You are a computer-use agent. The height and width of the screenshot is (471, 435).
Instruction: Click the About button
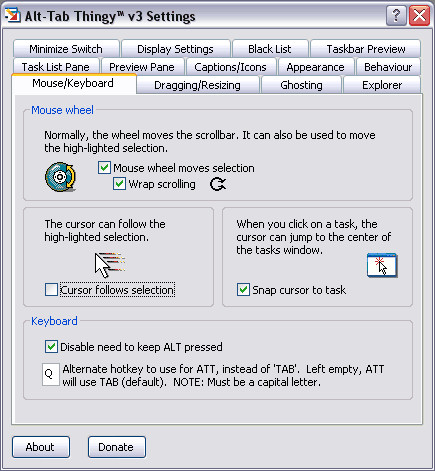[x=41, y=447]
